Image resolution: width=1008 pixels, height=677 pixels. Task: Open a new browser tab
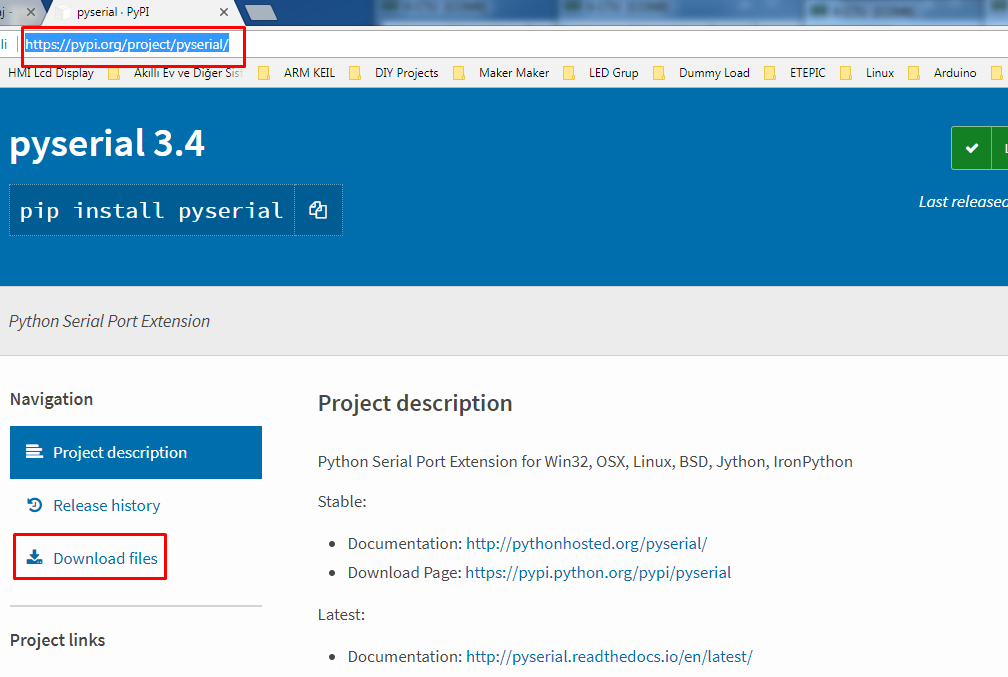point(261,12)
